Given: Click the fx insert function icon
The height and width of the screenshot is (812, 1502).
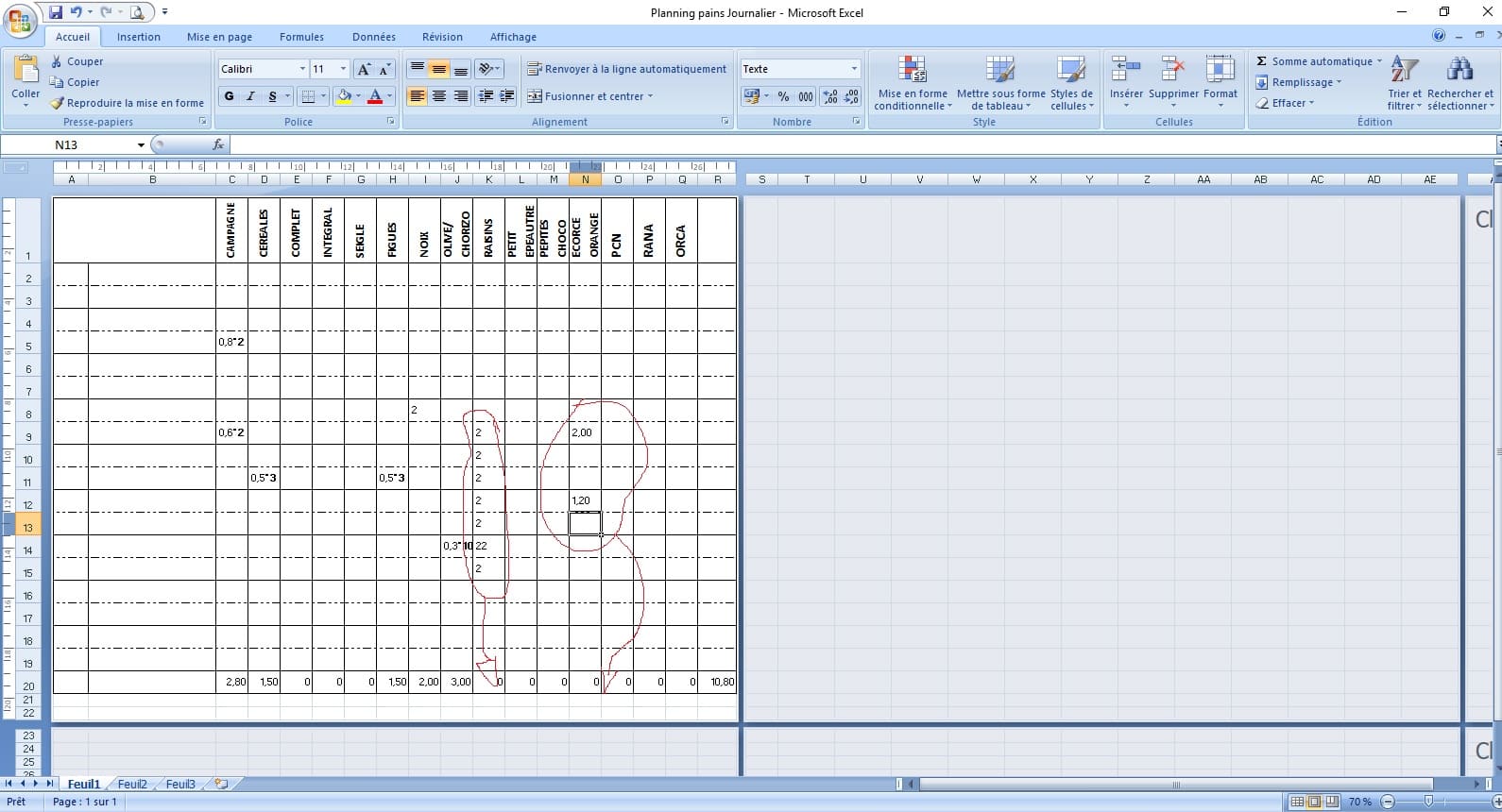Looking at the screenshot, I should (218, 144).
